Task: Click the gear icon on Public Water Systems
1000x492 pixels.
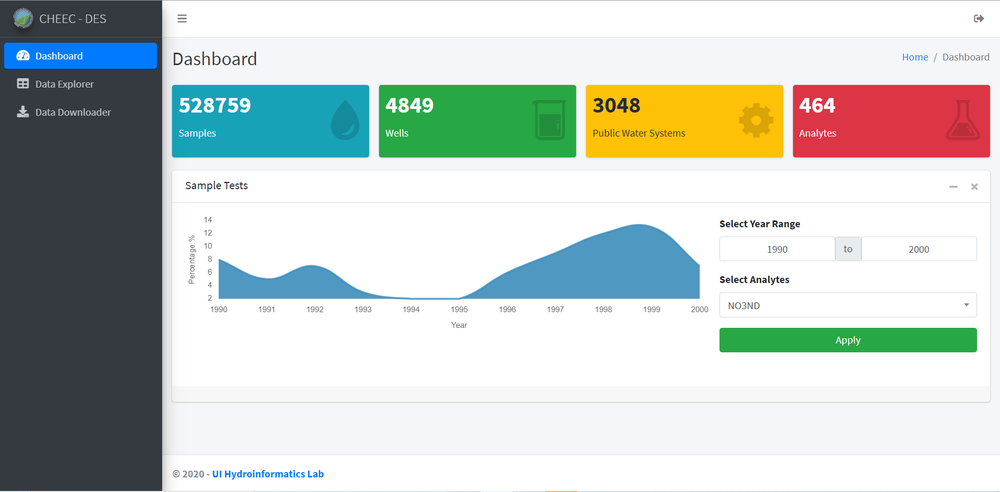Action: 756,120
